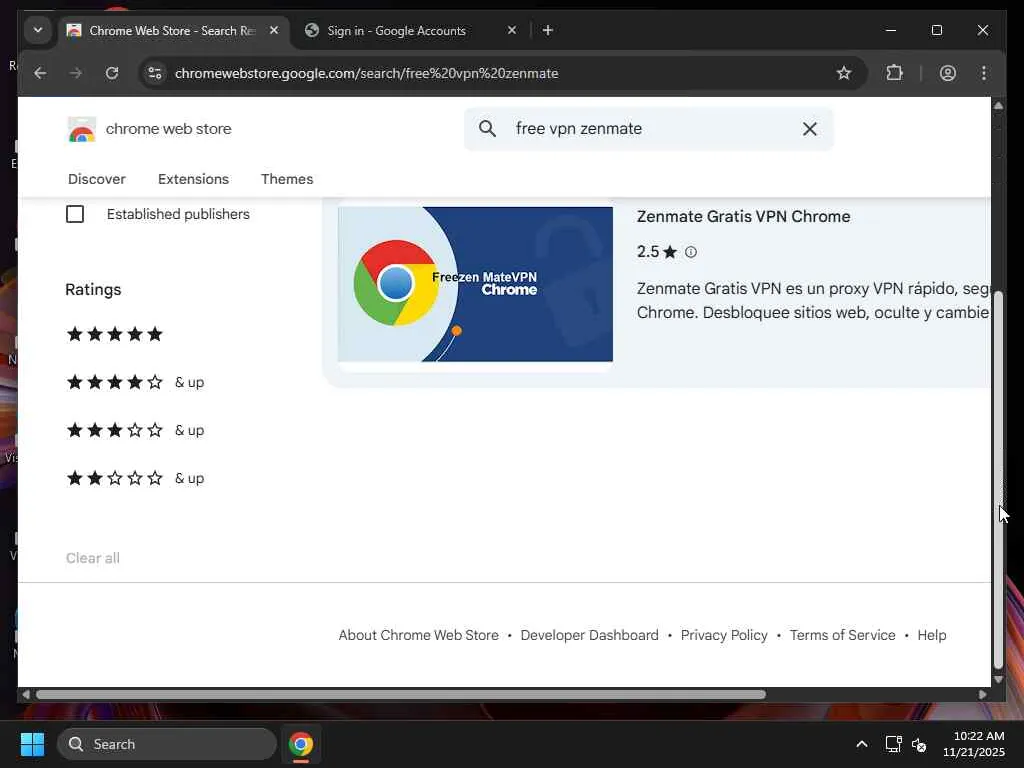Click the rating info icon beside 2.5
The image size is (1024, 768).
[x=691, y=252]
